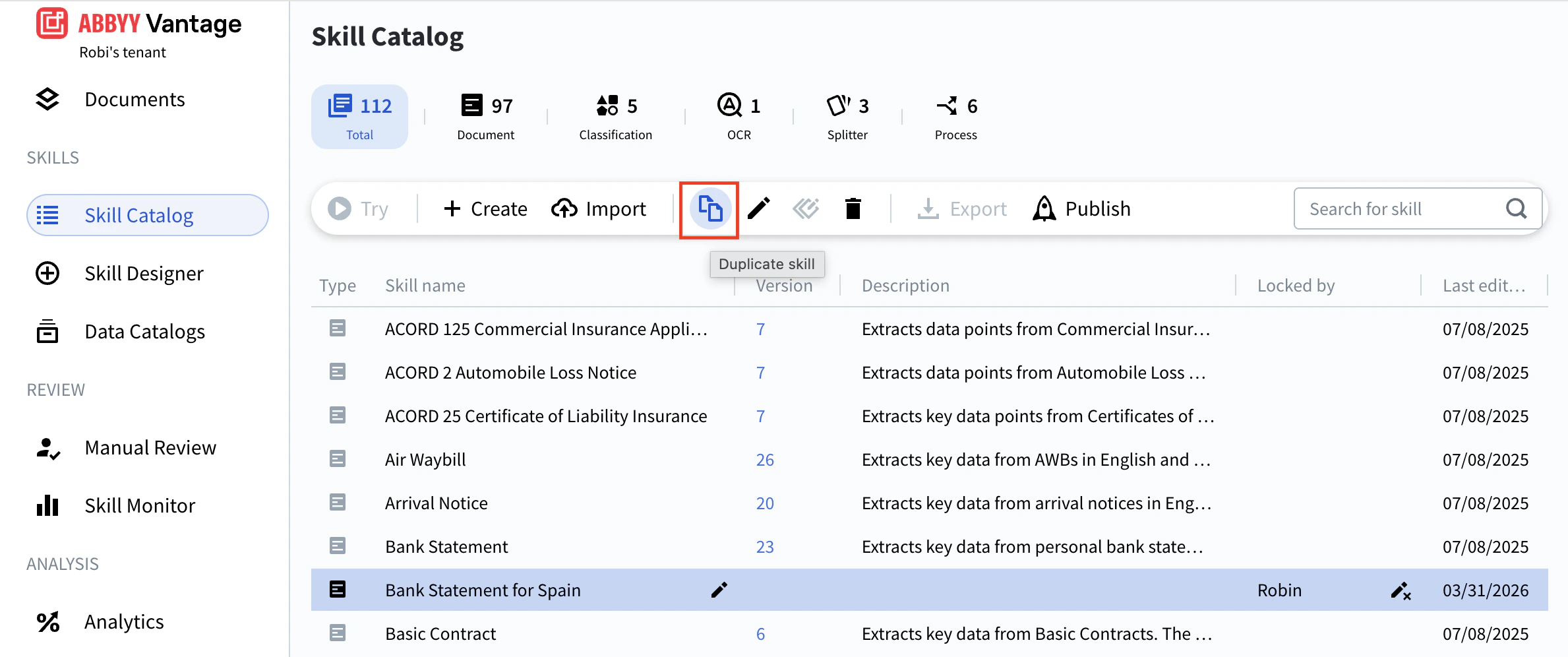This screenshot has width=1568, height=657.
Task: Click version 26 of Air Waybill
Action: point(765,460)
